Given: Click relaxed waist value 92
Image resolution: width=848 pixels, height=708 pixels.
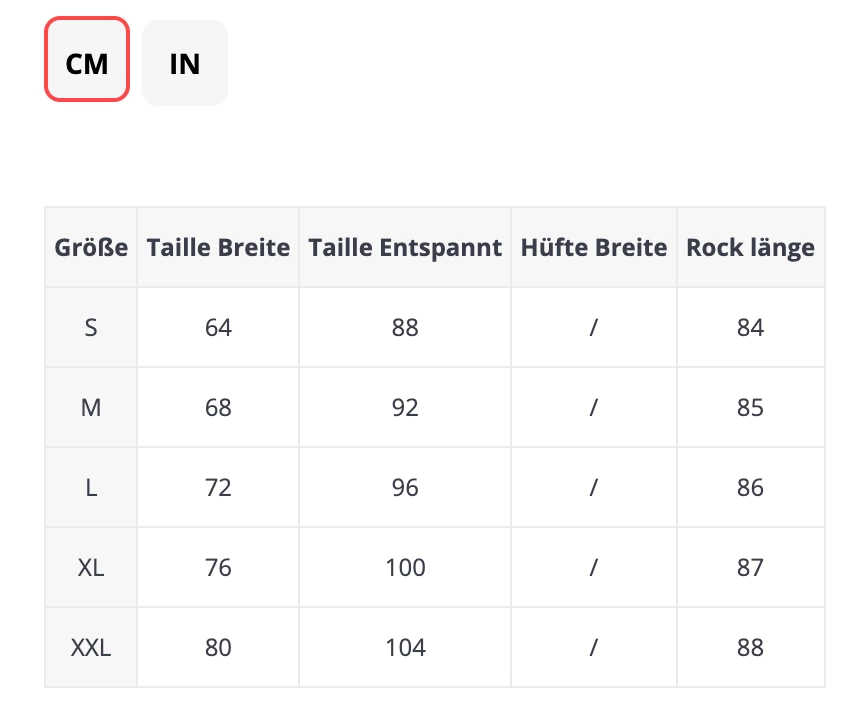Looking at the screenshot, I should 405,408.
